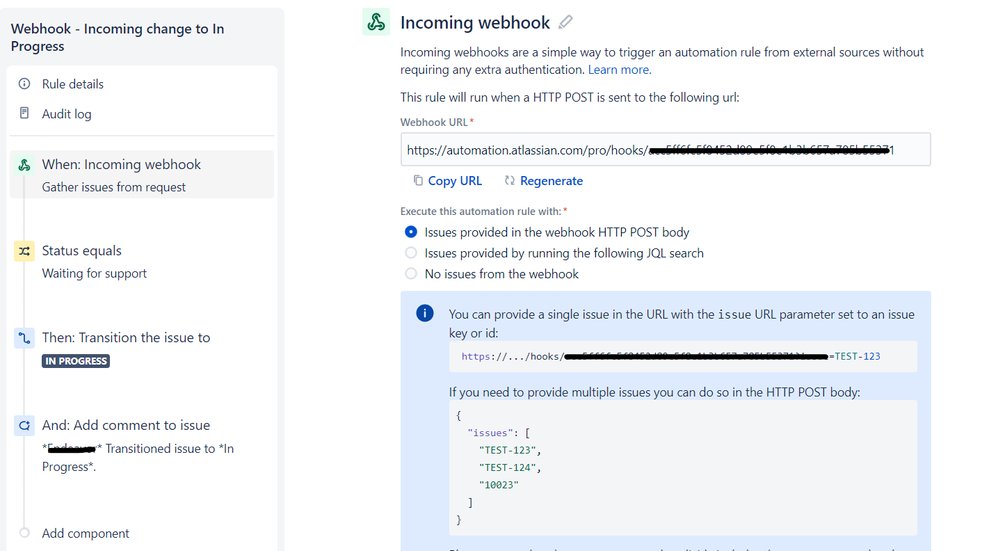Viewport: 998px width, 551px height.
Task: Click the info circle icon beside Rule details
Action: point(24,83)
